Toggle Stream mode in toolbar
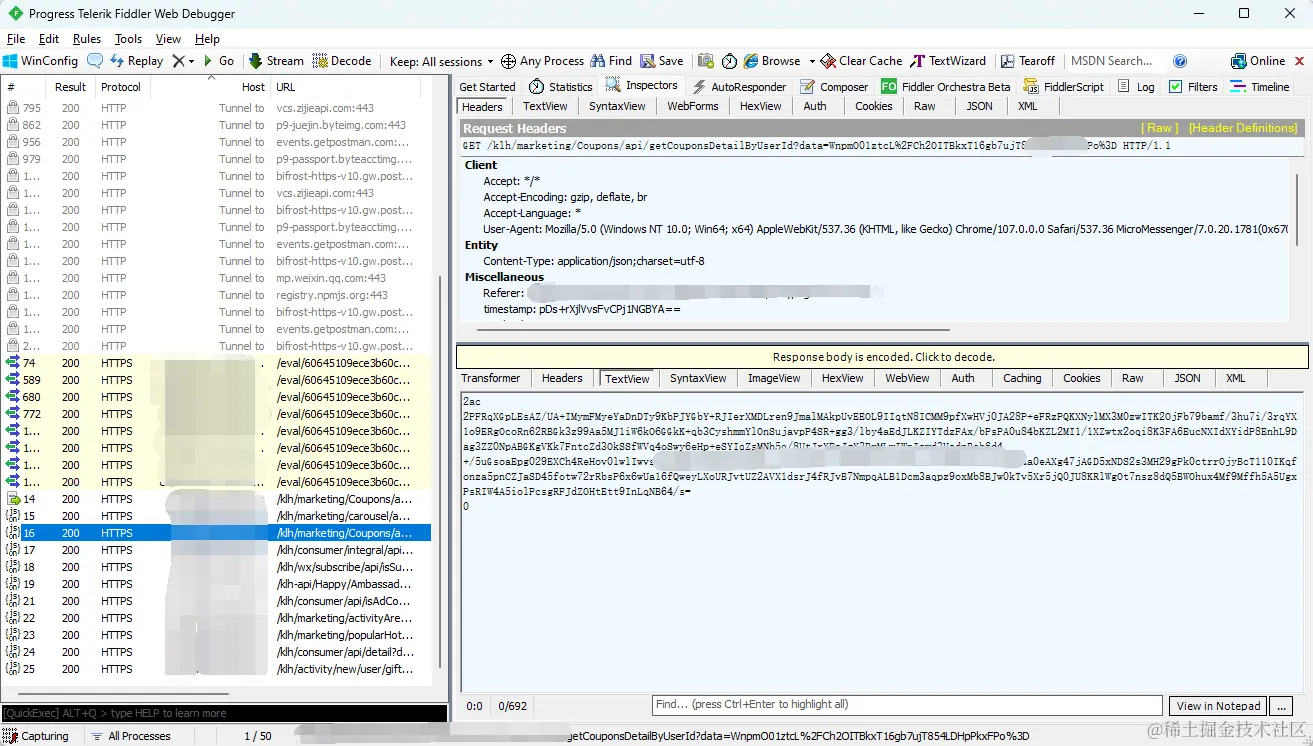The height and width of the screenshot is (746, 1313). [x=276, y=61]
